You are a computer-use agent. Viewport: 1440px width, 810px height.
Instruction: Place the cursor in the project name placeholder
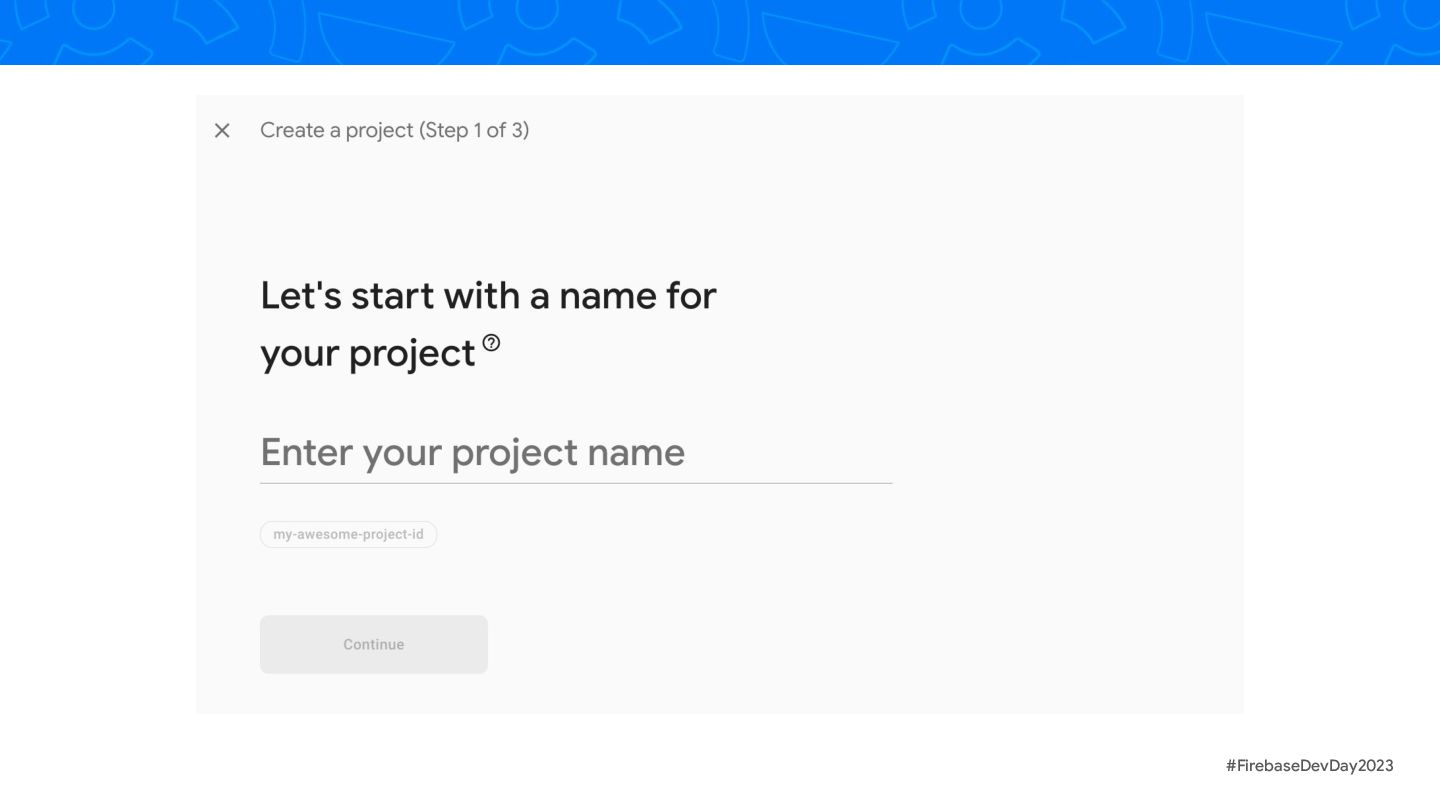pos(472,453)
